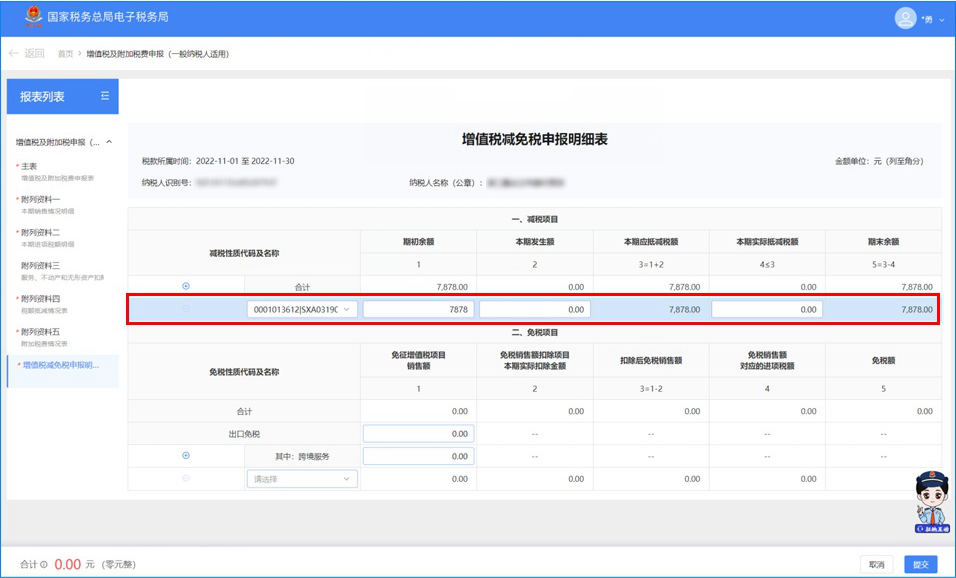Add a row in the 减税项目 section
Image resolution: width=956 pixels, height=578 pixels.
(x=185, y=287)
